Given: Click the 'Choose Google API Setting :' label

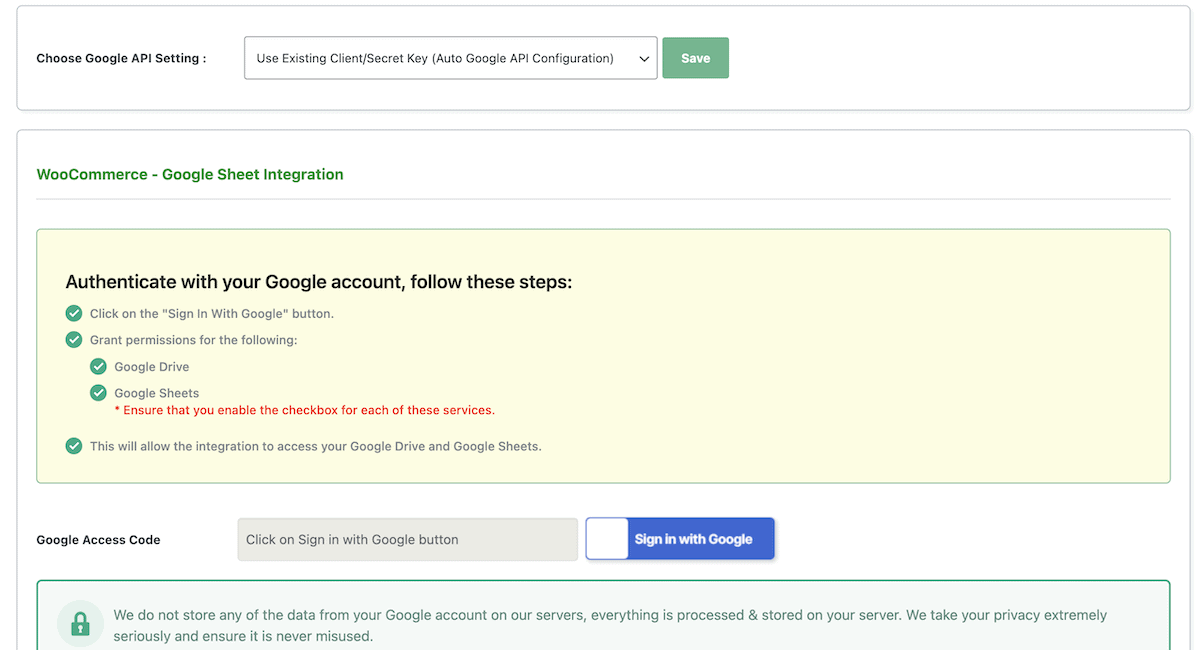Looking at the screenshot, I should [x=121, y=58].
